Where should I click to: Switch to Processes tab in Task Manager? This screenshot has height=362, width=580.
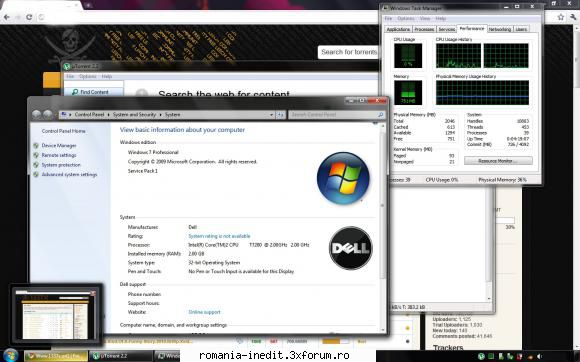click(x=424, y=29)
